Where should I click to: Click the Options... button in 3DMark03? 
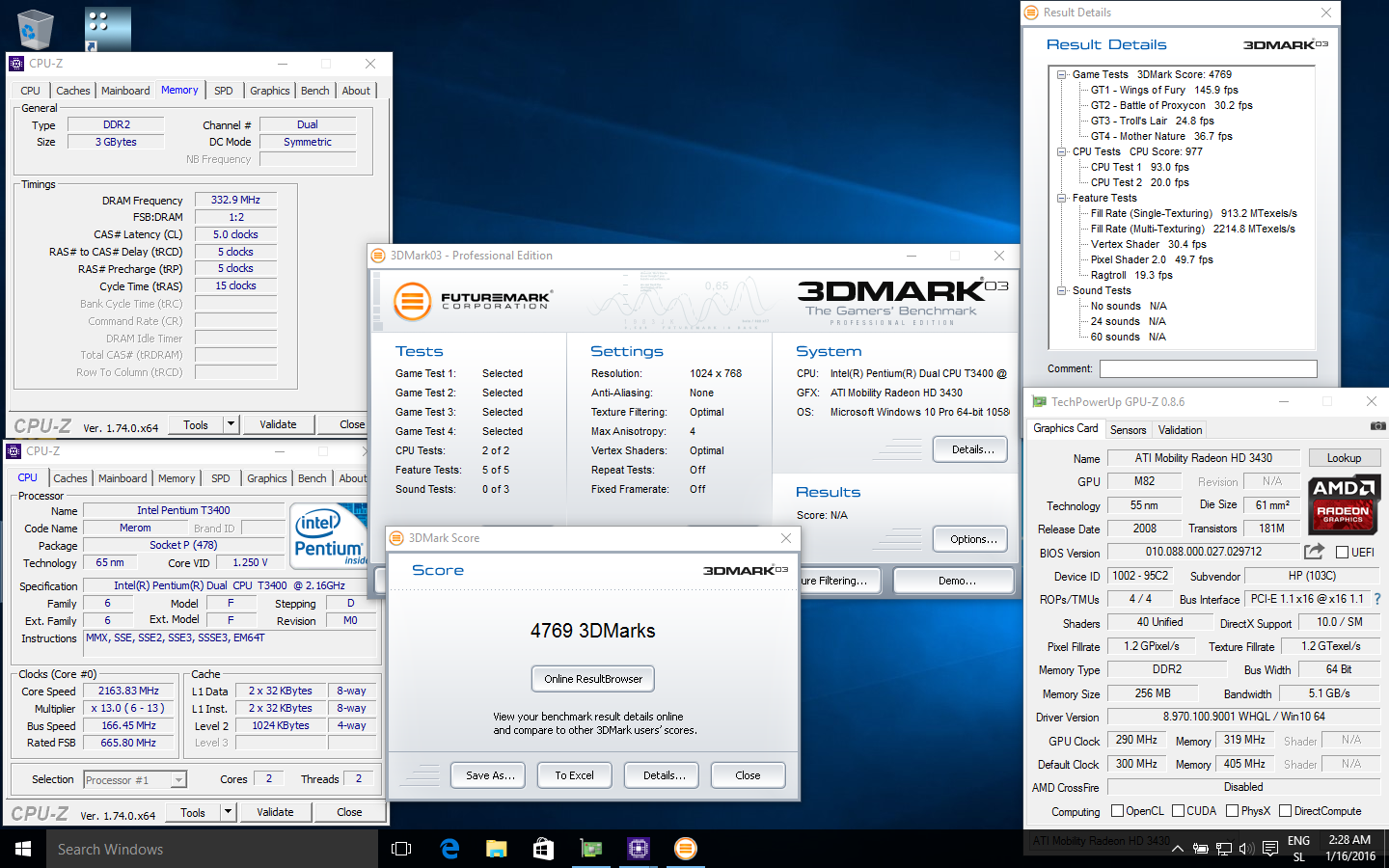971,539
